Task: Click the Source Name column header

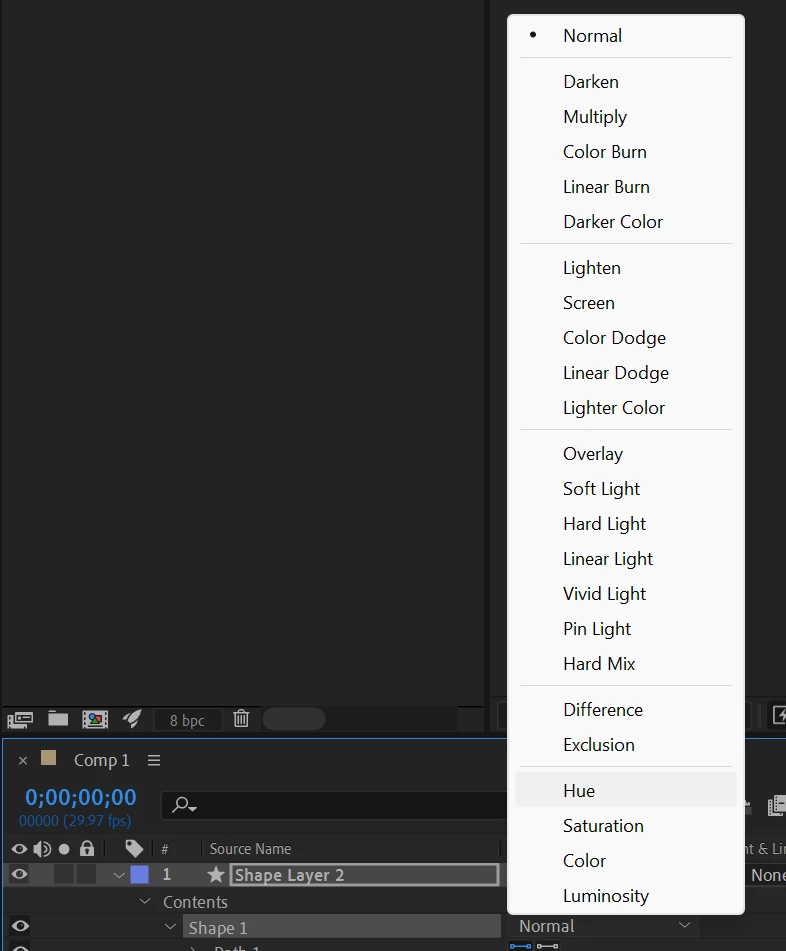Action: (250, 849)
